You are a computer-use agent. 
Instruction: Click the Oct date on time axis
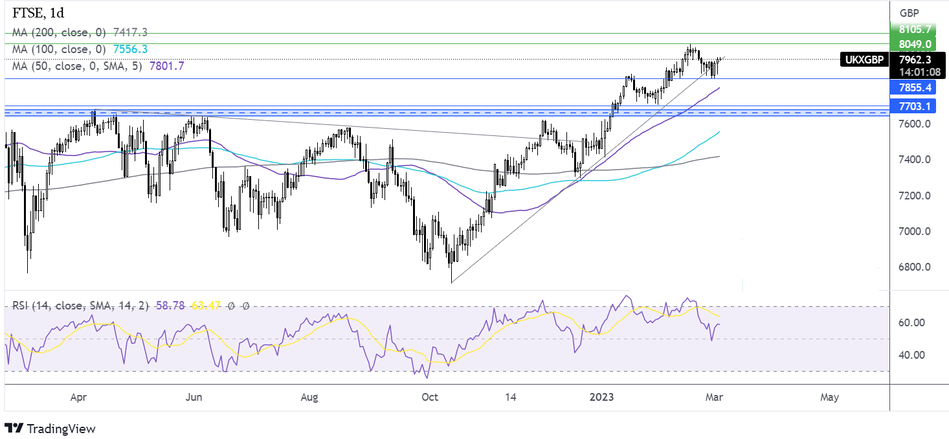point(430,398)
